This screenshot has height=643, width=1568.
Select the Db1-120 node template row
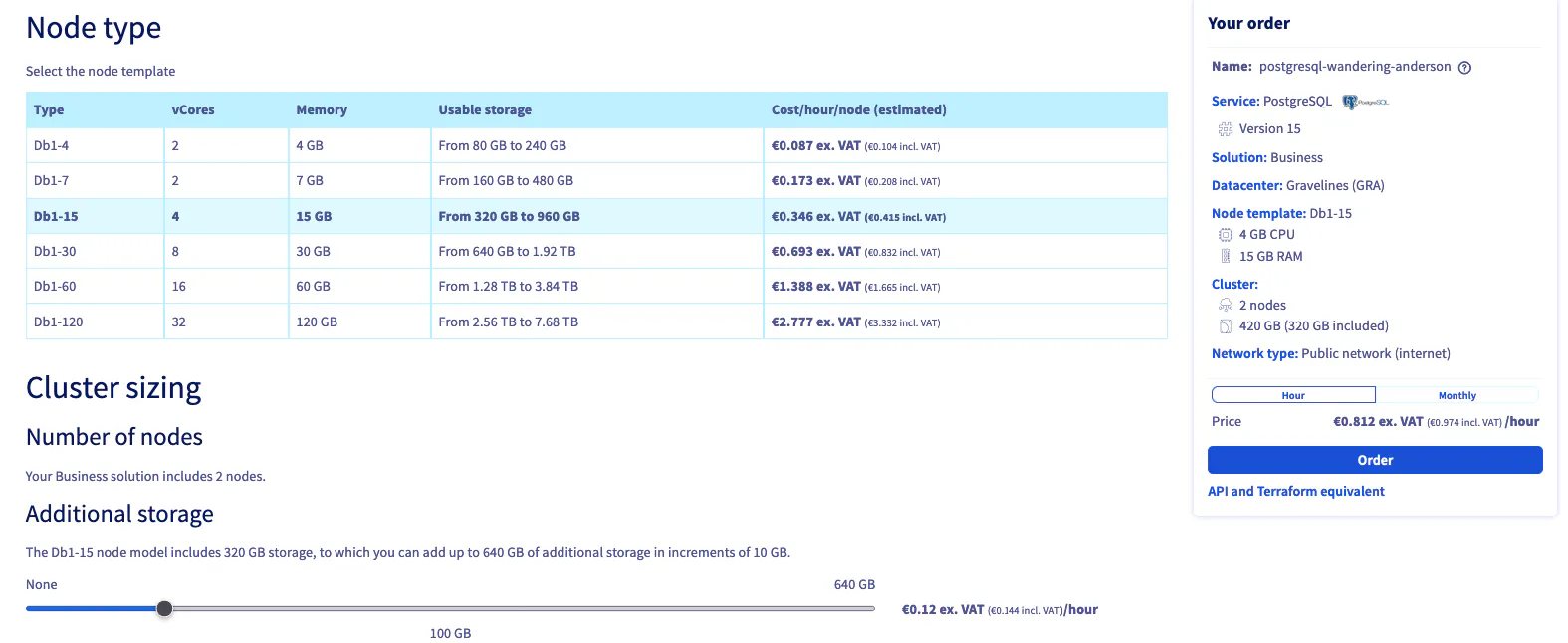click(x=596, y=321)
